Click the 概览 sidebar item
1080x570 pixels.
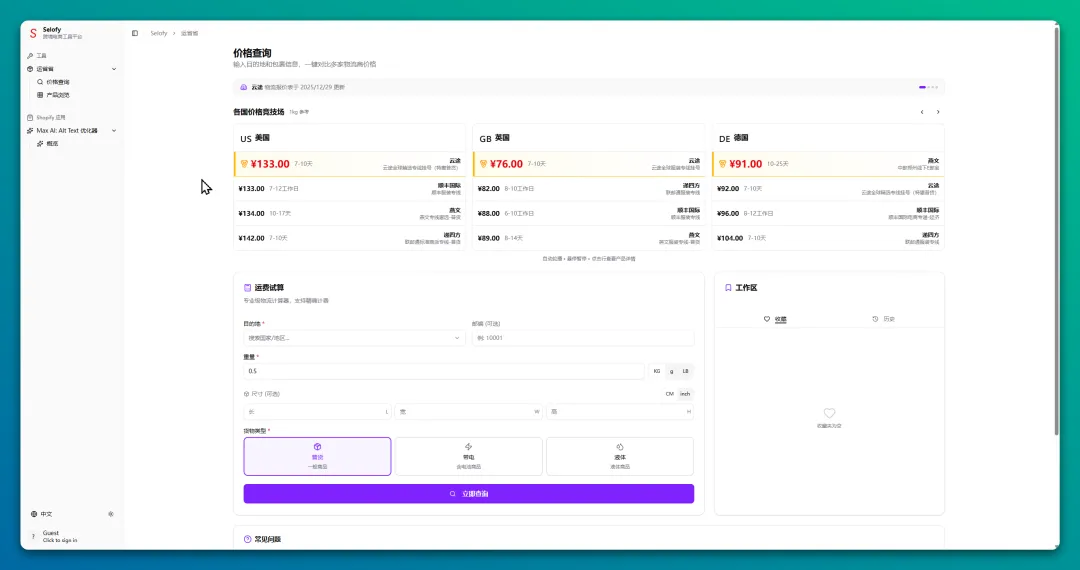[x=52, y=143]
